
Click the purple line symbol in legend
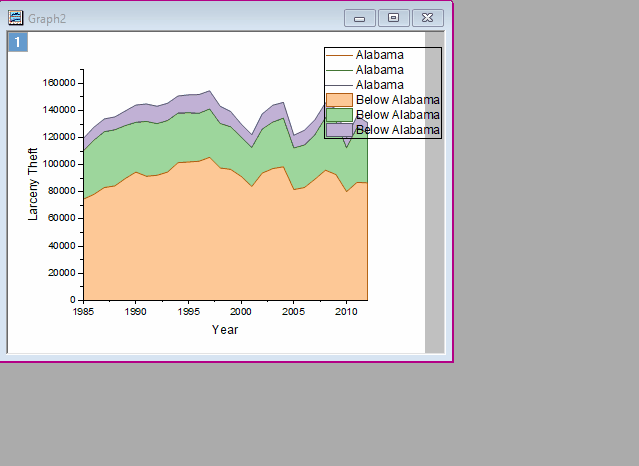point(339,85)
